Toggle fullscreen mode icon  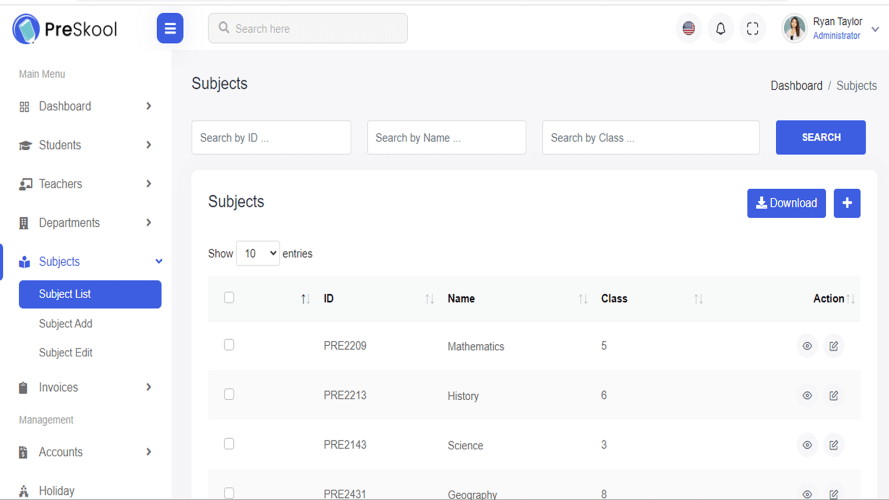click(x=752, y=28)
